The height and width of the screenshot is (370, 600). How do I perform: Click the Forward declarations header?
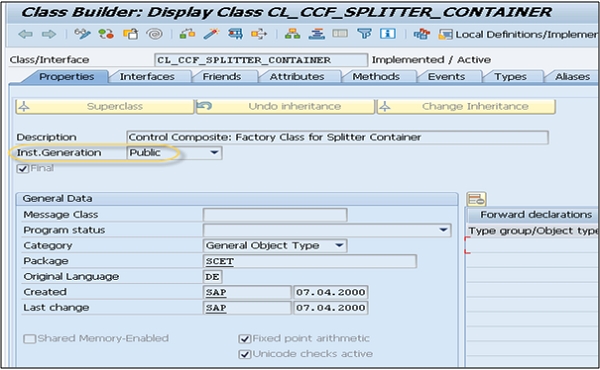tap(536, 215)
